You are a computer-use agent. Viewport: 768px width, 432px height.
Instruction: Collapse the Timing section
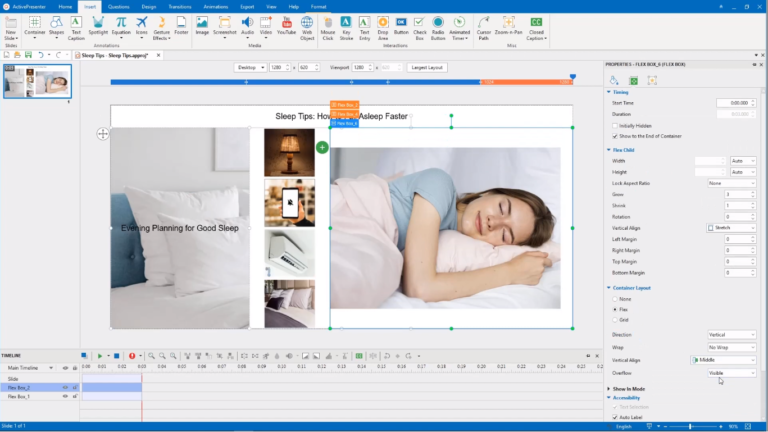coord(609,92)
